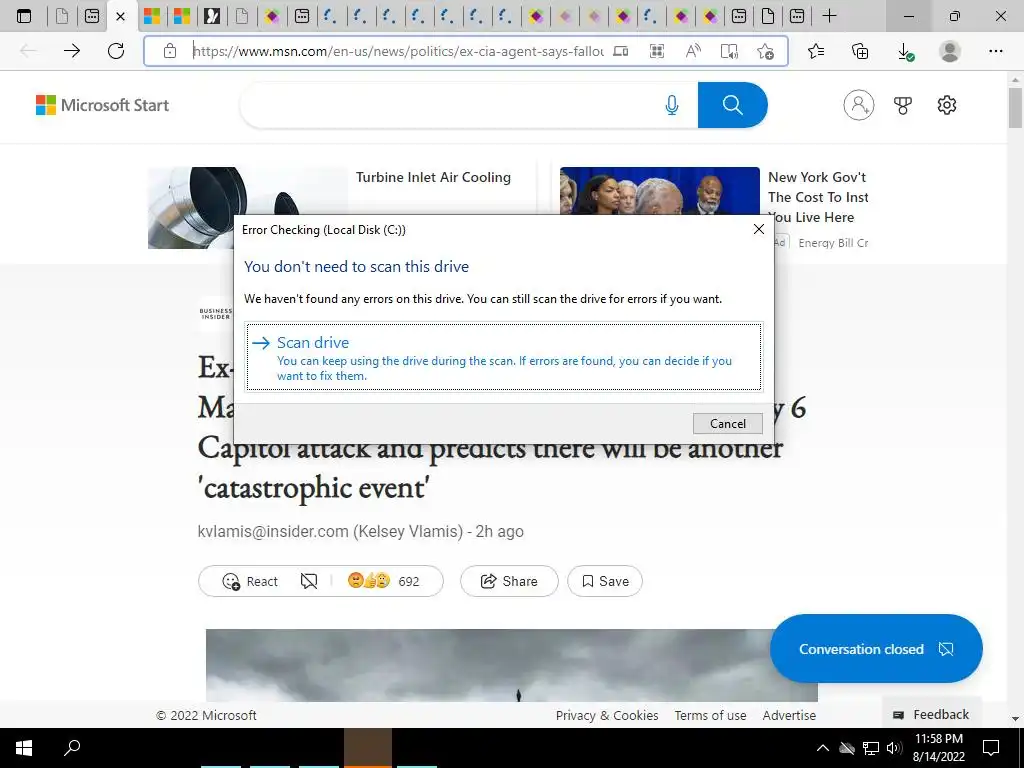Switch to the slashed-N icon tab

pos(212,16)
